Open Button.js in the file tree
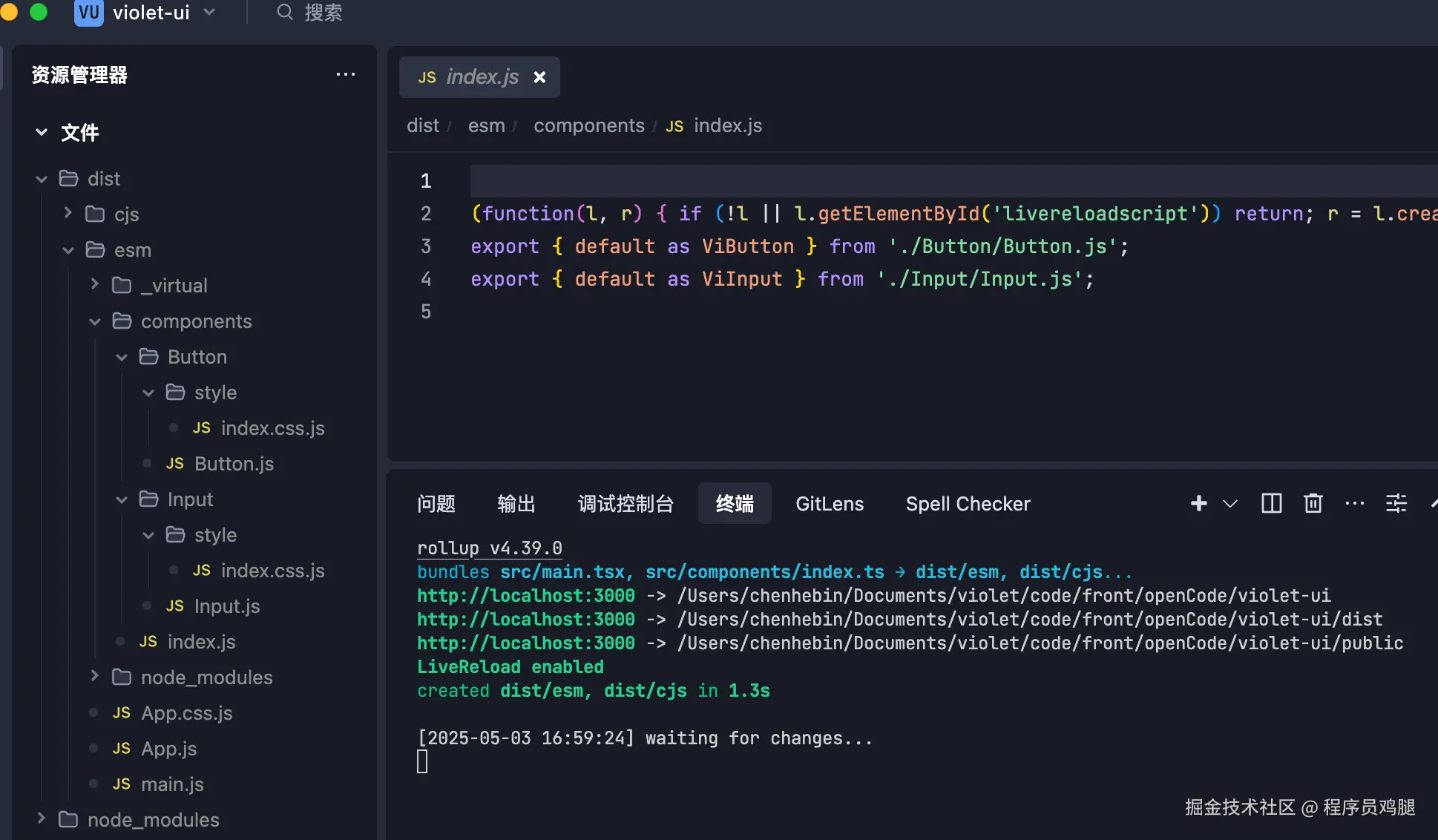 click(234, 464)
